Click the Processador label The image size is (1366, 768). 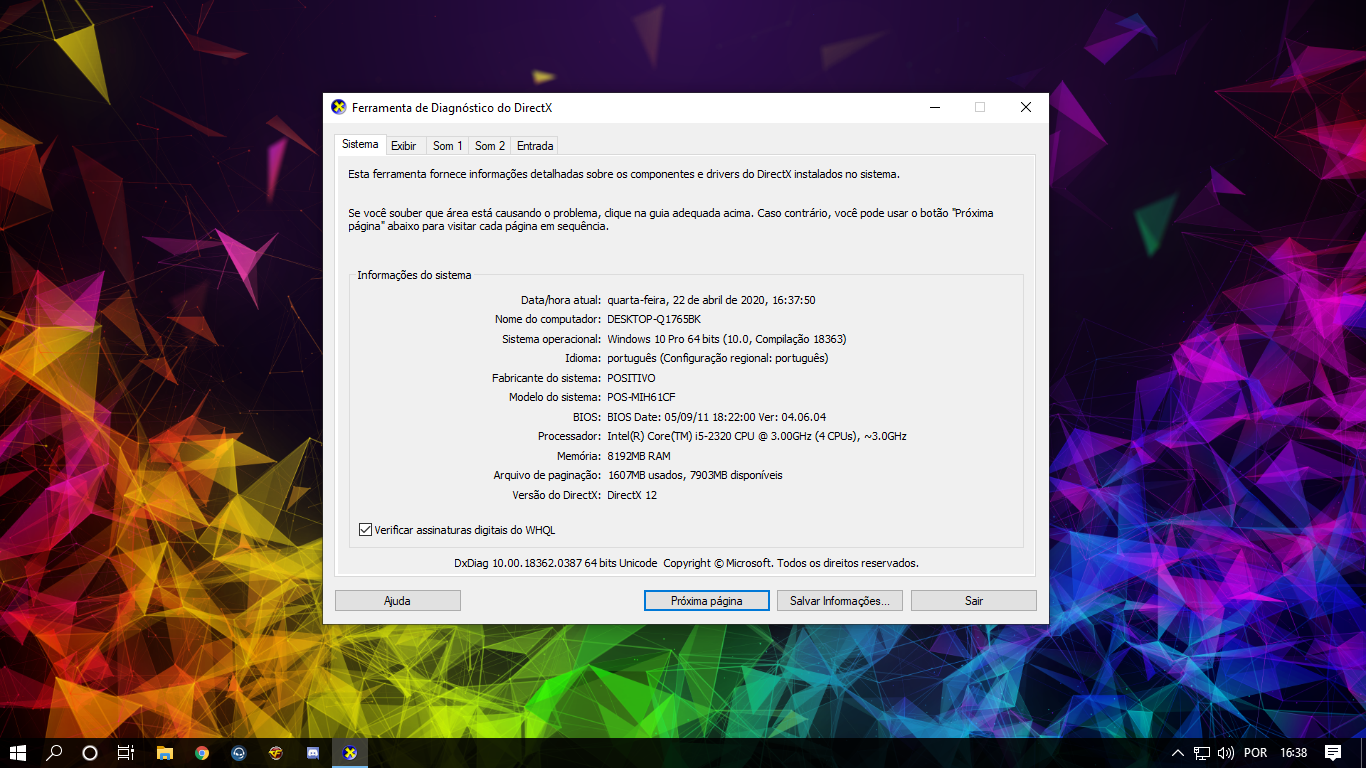pyautogui.click(x=569, y=436)
